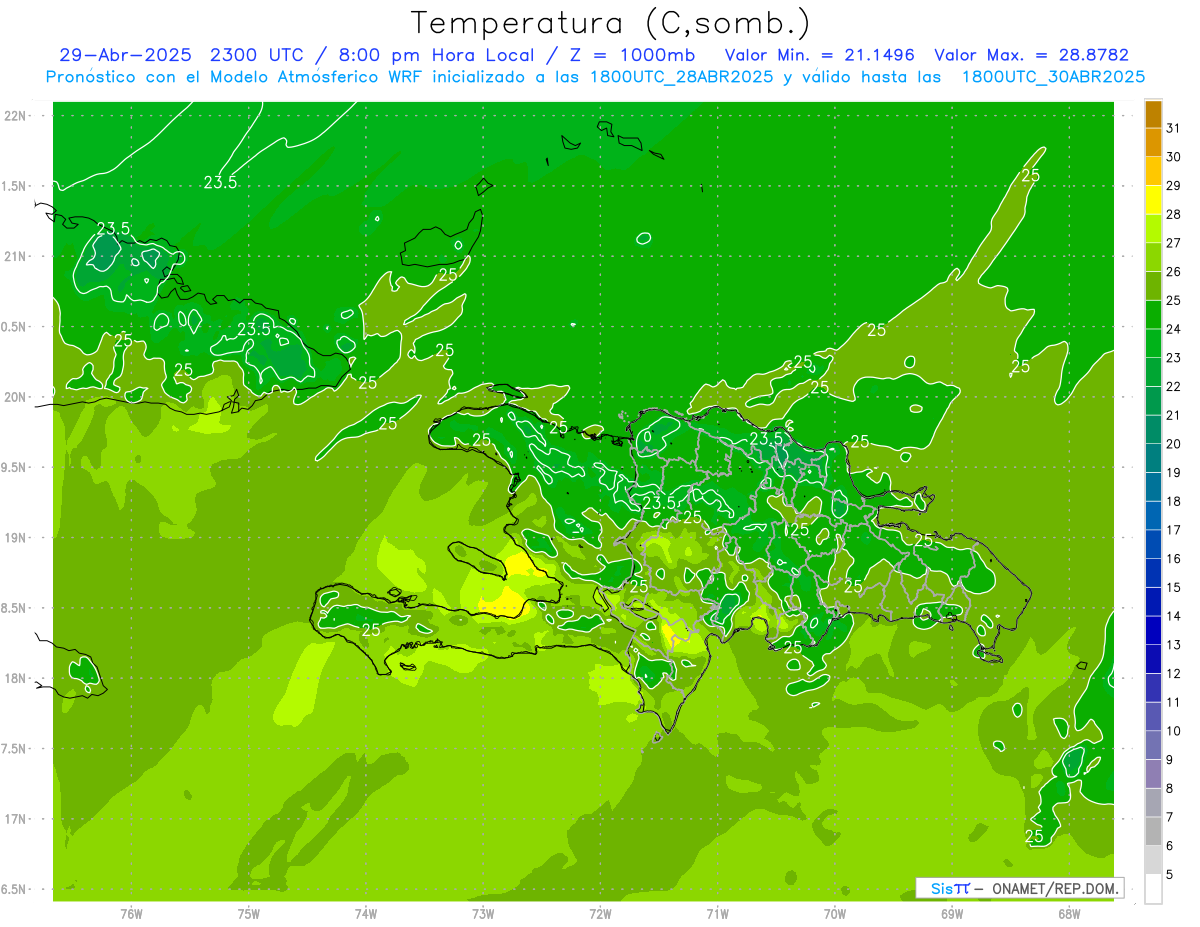Viewport: 1200px width, 927px height.
Task: Click the '17N' latitude axis label
Action: 14,819
